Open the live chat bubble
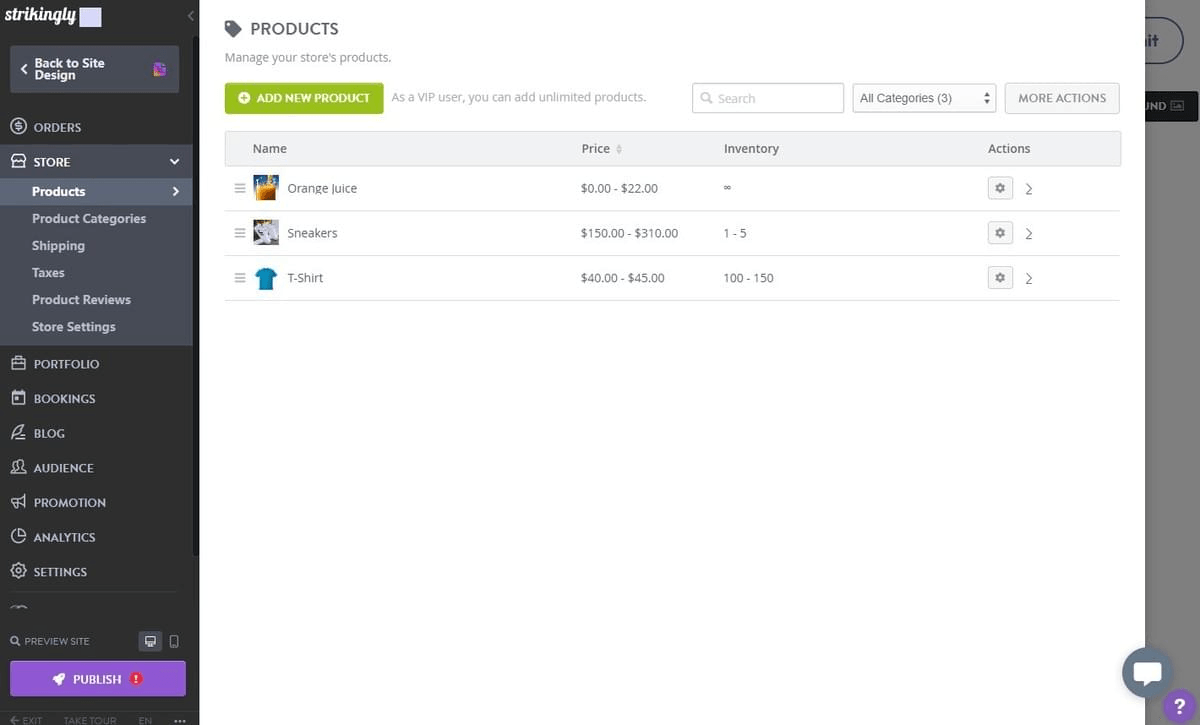 [1147, 673]
